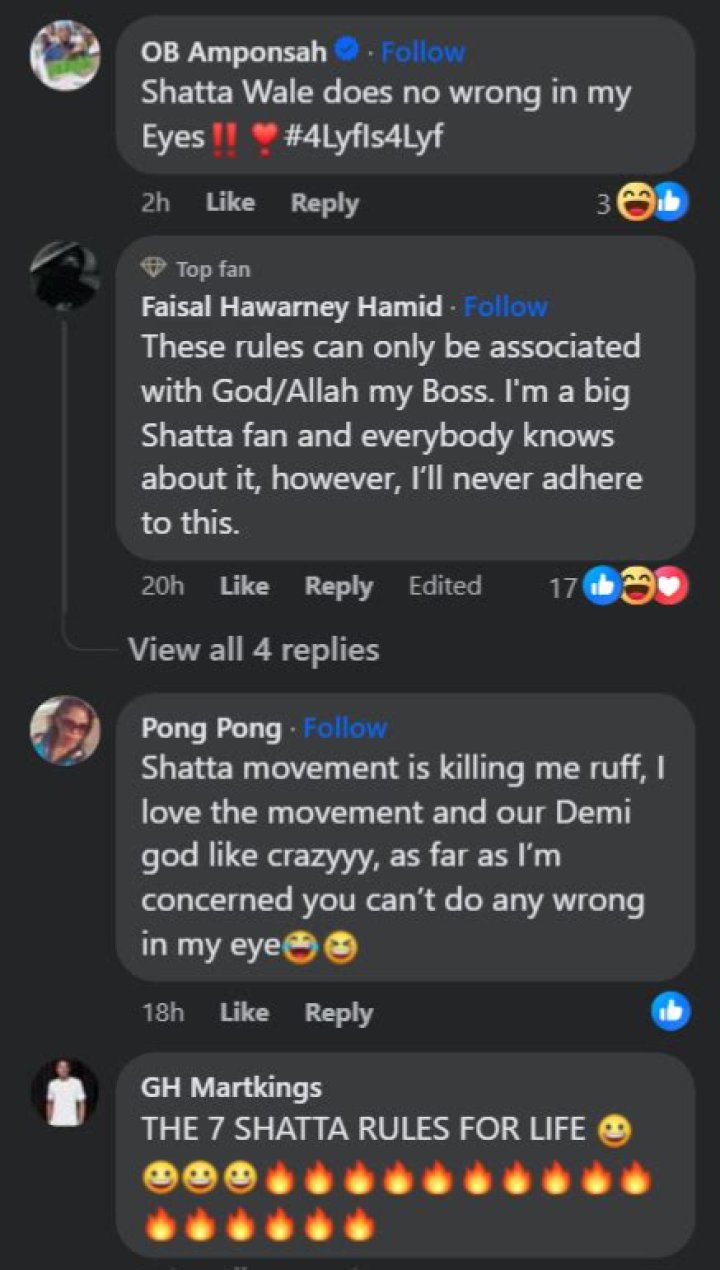
Task: Click the #4LyfIs4Lyf hashtag
Action: [x=364, y=138]
